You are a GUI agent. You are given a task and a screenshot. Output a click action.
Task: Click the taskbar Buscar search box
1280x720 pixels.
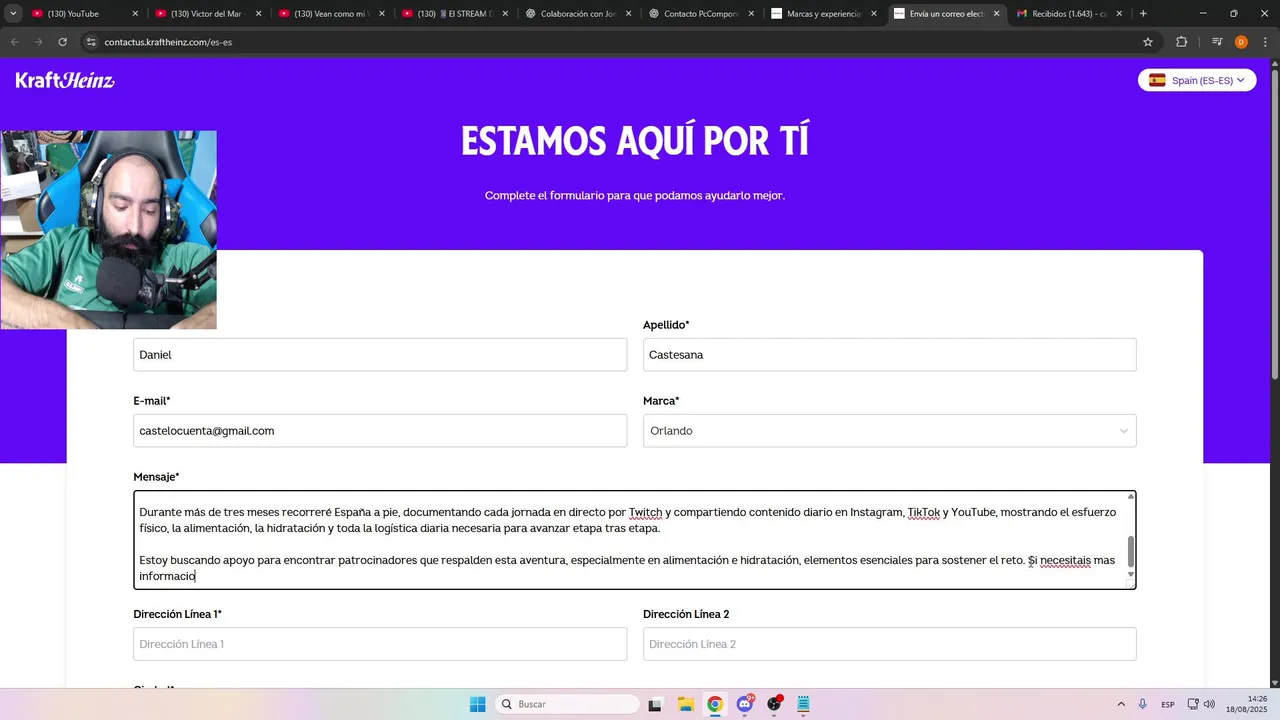[x=567, y=704]
